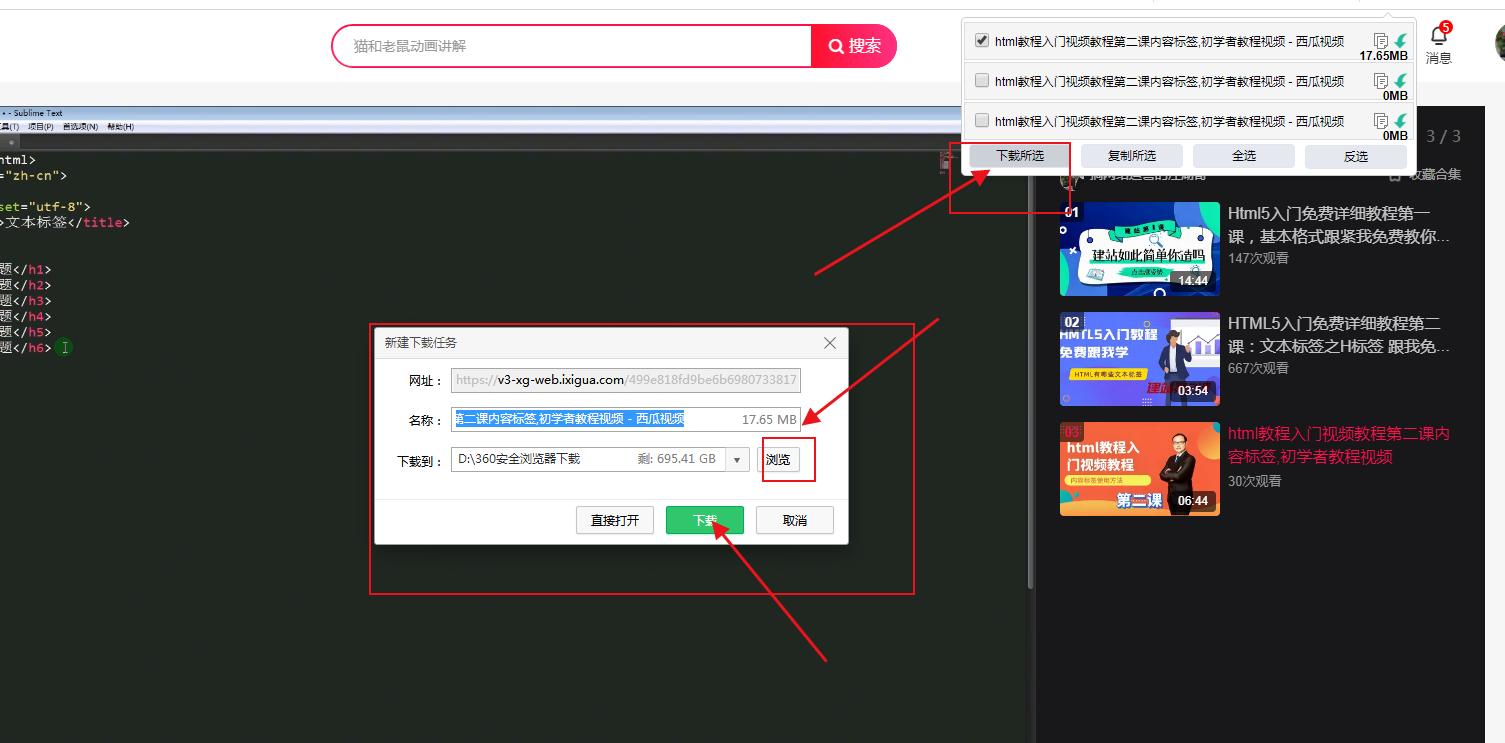Click the bold 17.65MB size in the list
The width and height of the screenshot is (1505, 743).
1383,56
